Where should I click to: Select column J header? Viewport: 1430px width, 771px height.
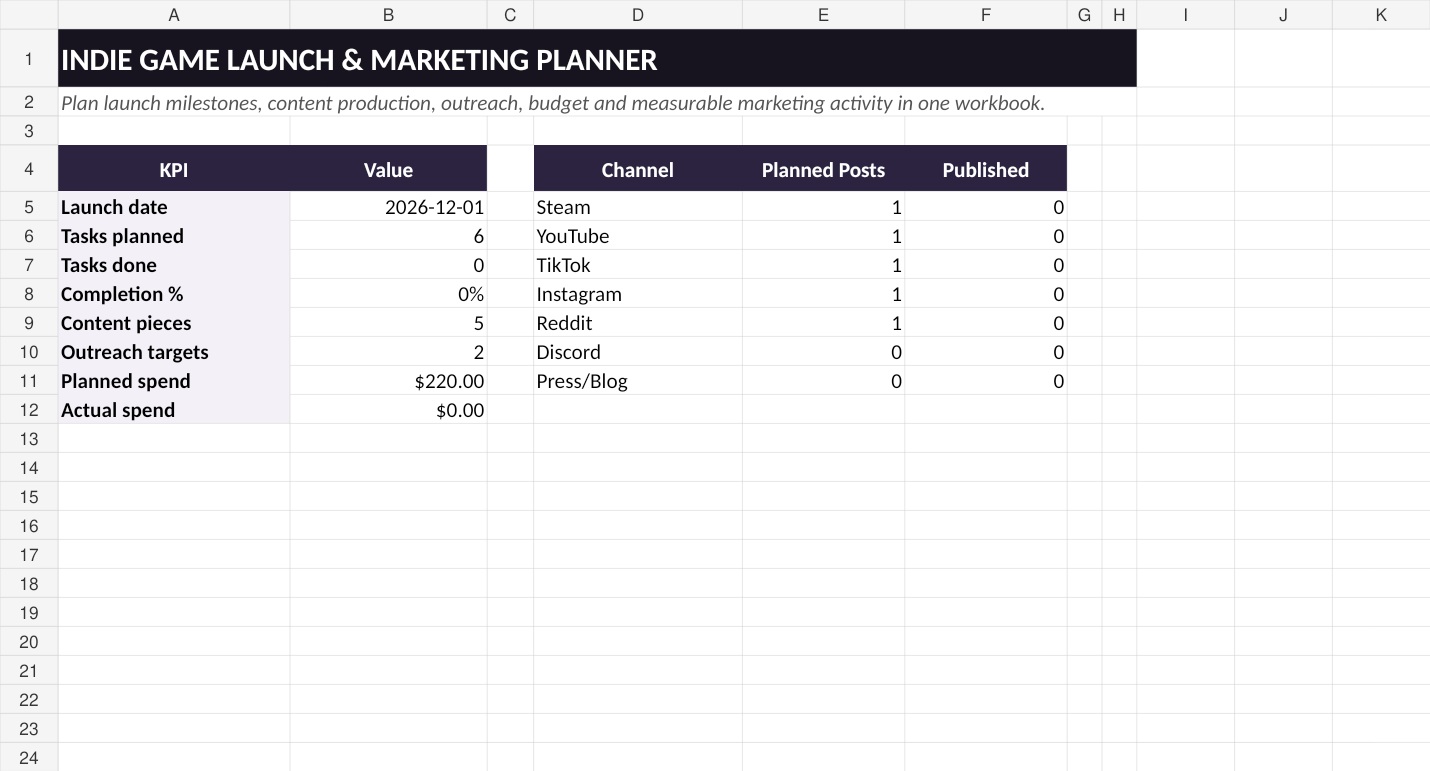1283,15
